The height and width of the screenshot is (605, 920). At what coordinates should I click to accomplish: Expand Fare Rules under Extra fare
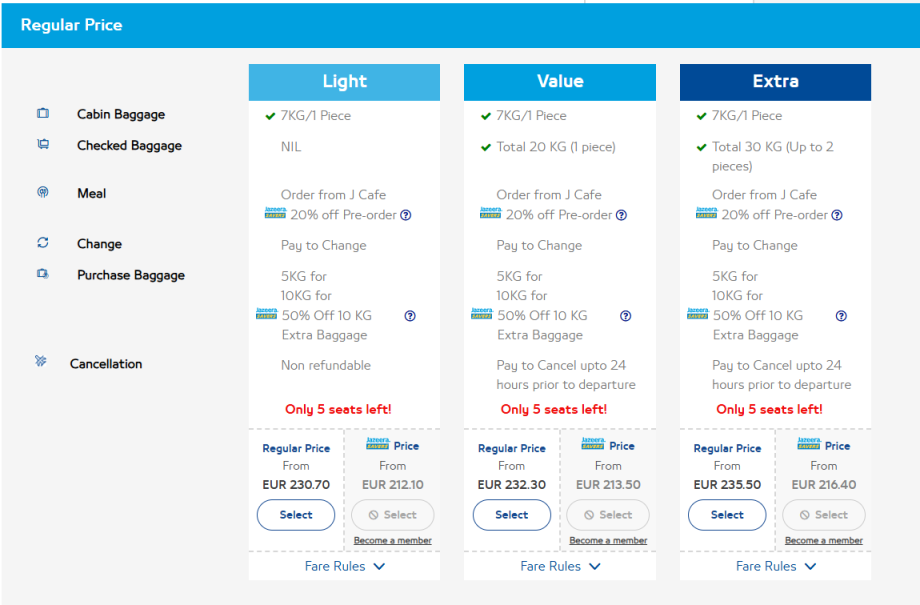pyautogui.click(x=776, y=566)
